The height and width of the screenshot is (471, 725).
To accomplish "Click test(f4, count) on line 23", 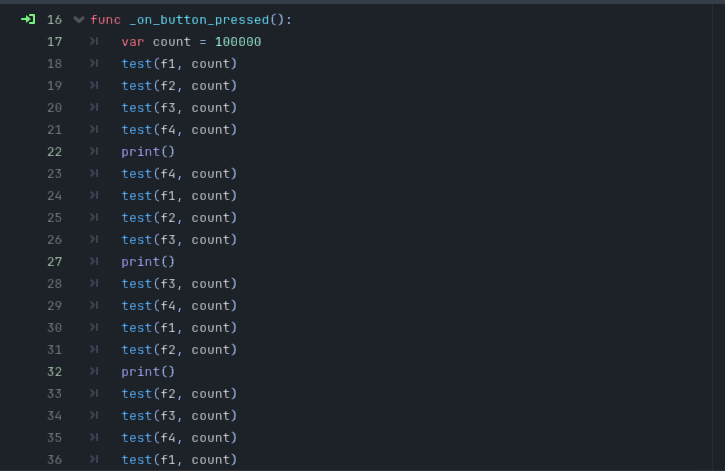I will click(x=179, y=174).
